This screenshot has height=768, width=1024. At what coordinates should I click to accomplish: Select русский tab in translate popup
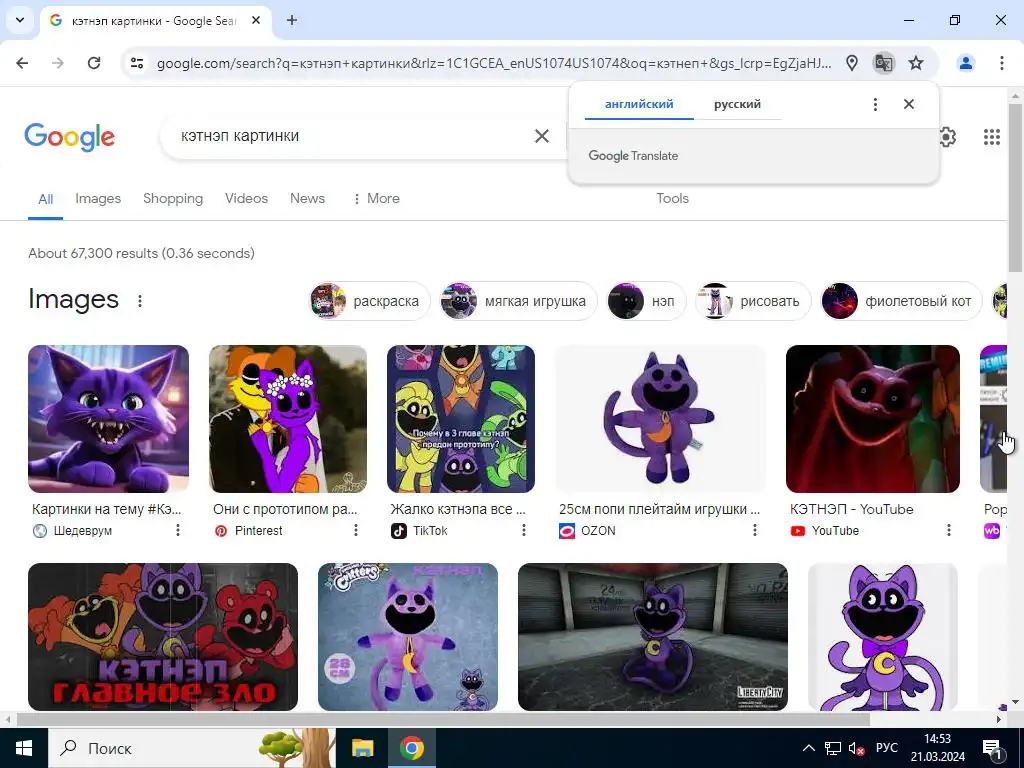tap(737, 104)
